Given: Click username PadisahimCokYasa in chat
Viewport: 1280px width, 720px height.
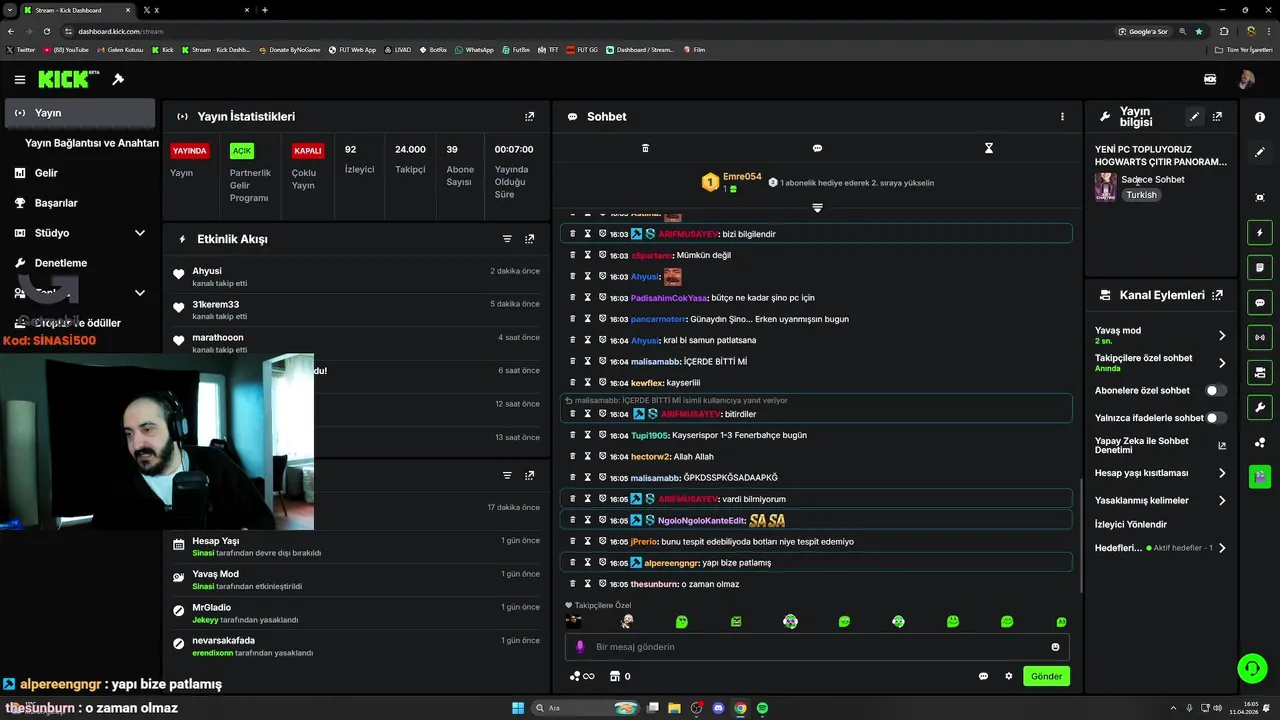Looking at the screenshot, I should tap(669, 298).
